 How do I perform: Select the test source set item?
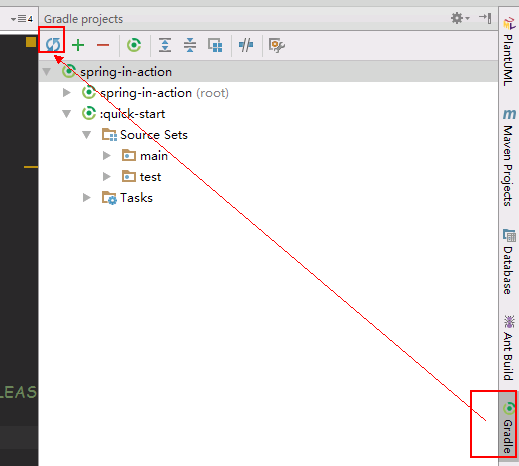pyautogui.click(x=142, y=177)
